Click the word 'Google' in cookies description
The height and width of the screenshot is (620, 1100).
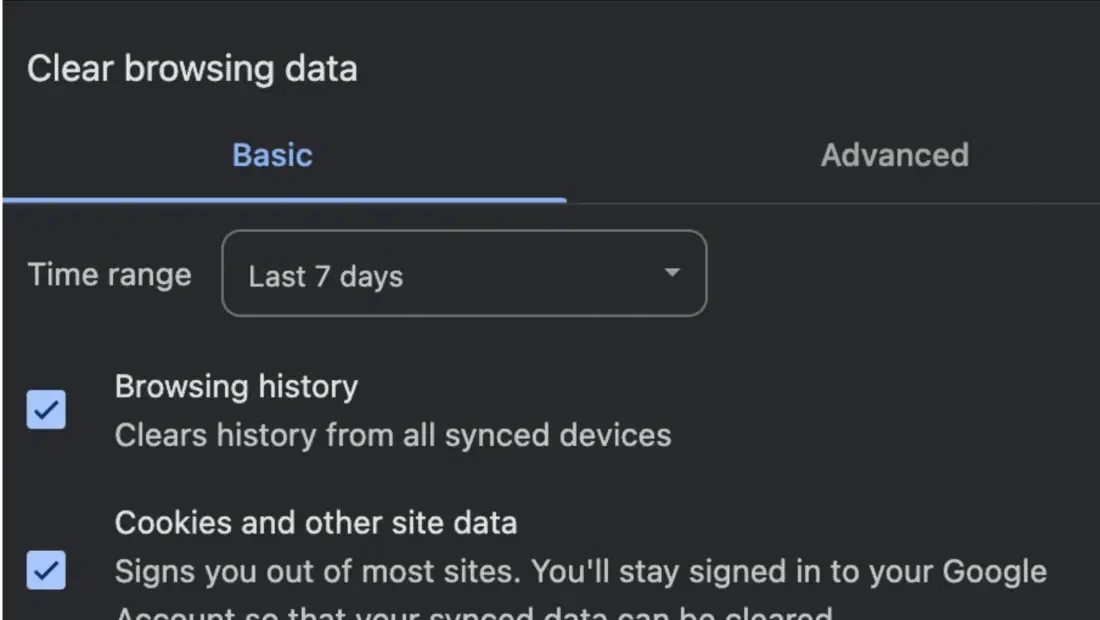(994, 572)
